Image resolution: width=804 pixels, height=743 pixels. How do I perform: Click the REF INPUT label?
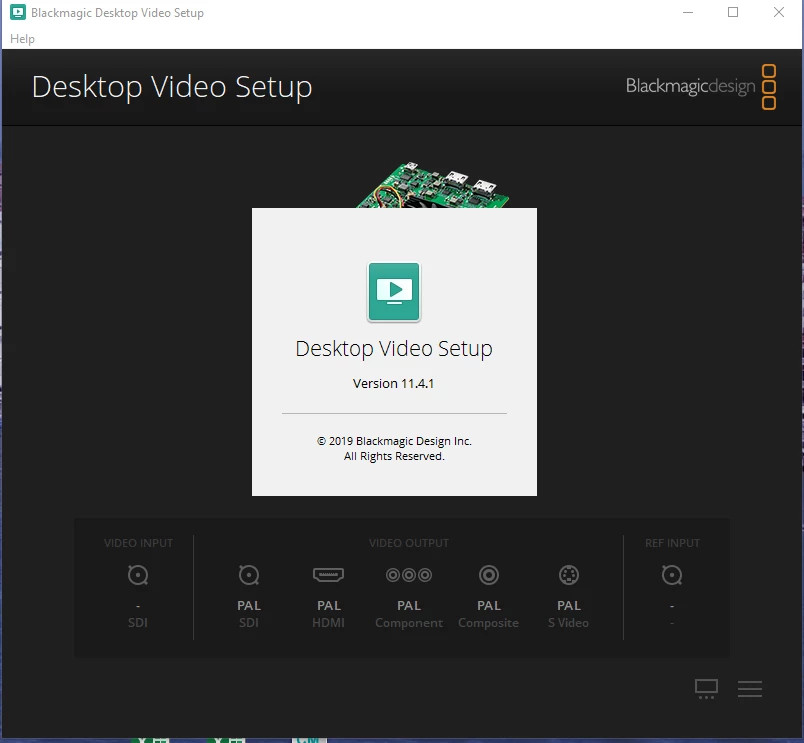coord(672,543)
